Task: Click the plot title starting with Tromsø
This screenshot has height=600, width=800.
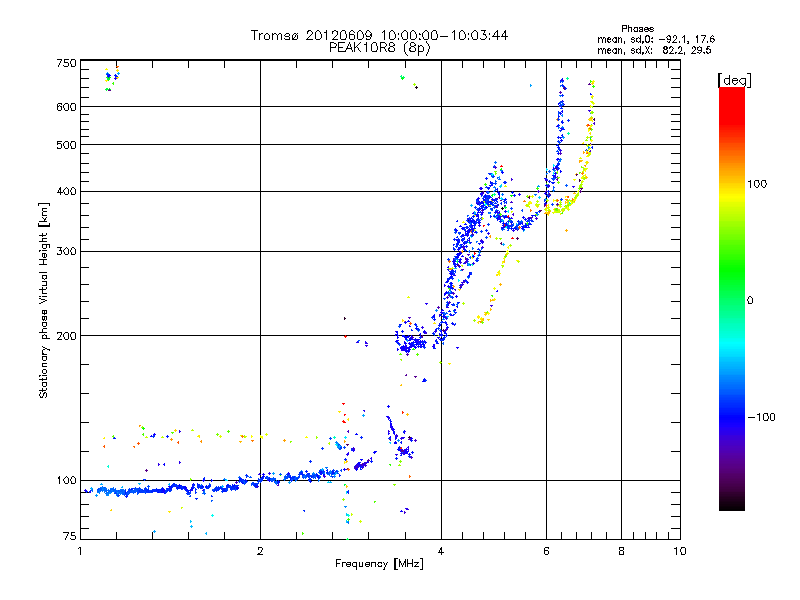Action: (379, 35)
